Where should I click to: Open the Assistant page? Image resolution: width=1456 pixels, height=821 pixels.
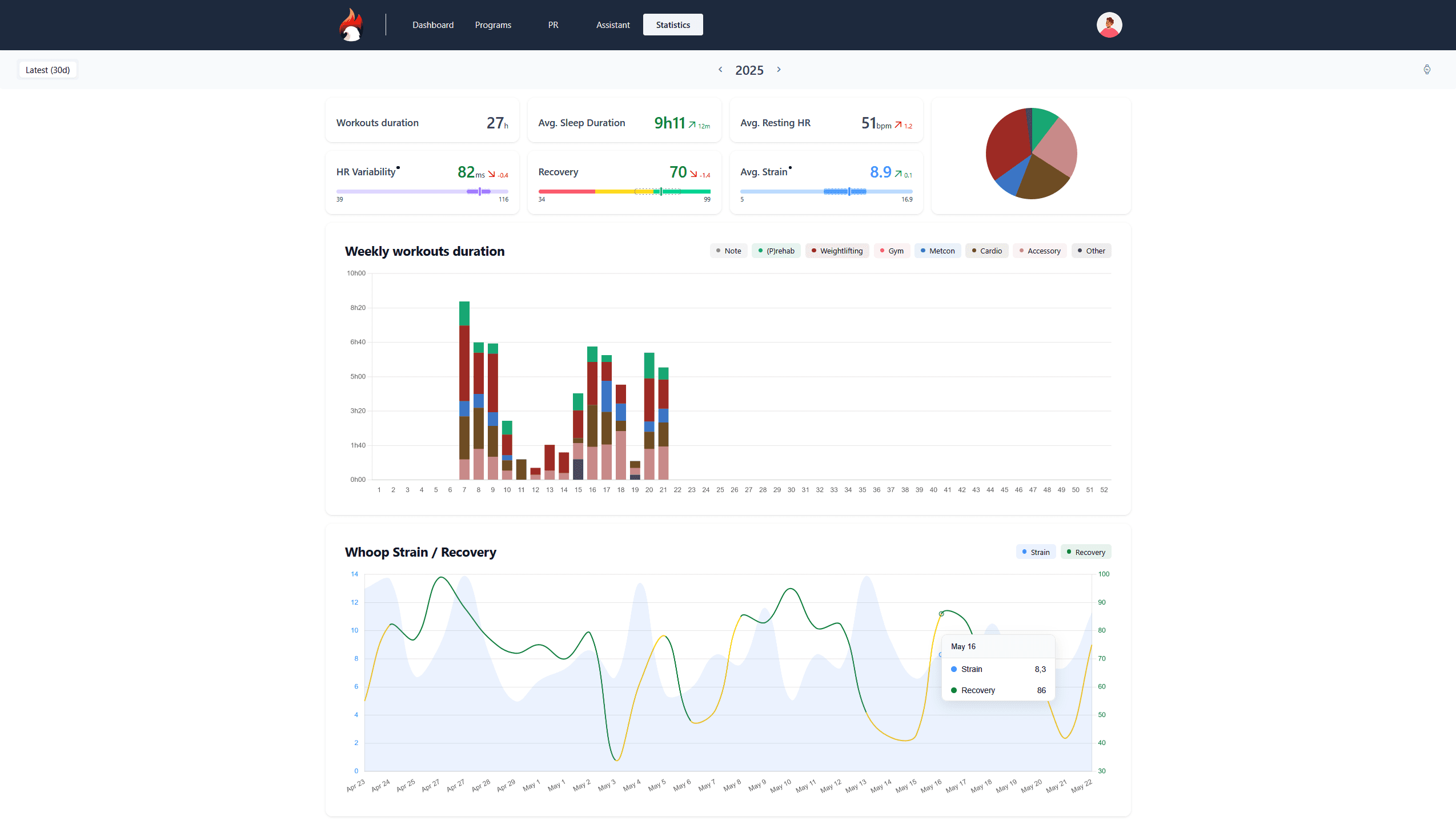[x=613, y=25]
